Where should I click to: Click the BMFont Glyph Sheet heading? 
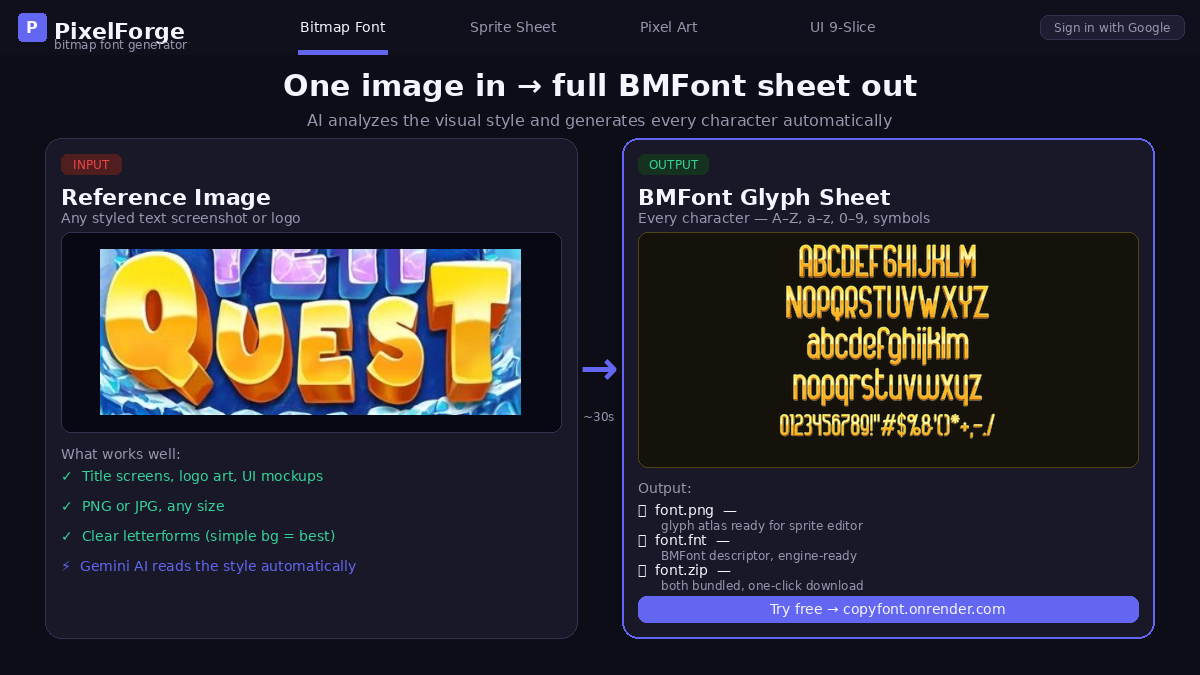(764, 197)
